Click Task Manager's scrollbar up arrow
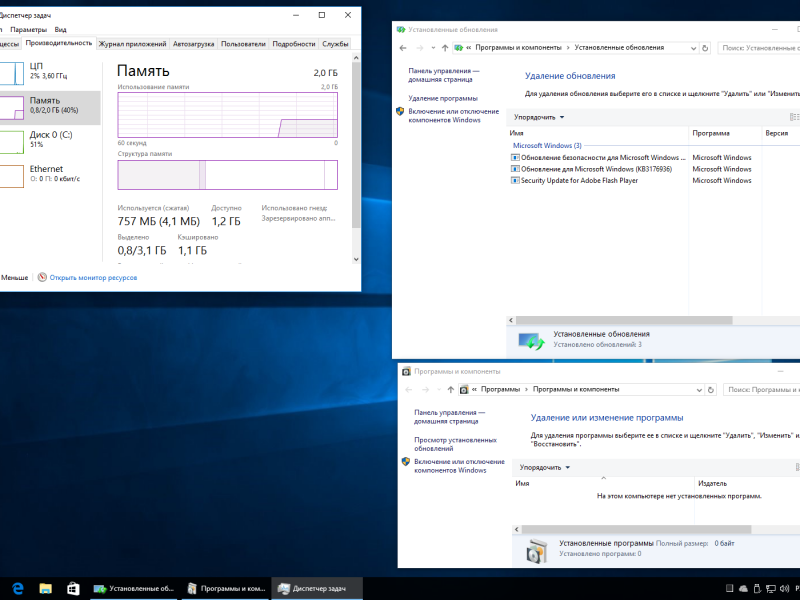Screen dimensions: 800x600 356,58
